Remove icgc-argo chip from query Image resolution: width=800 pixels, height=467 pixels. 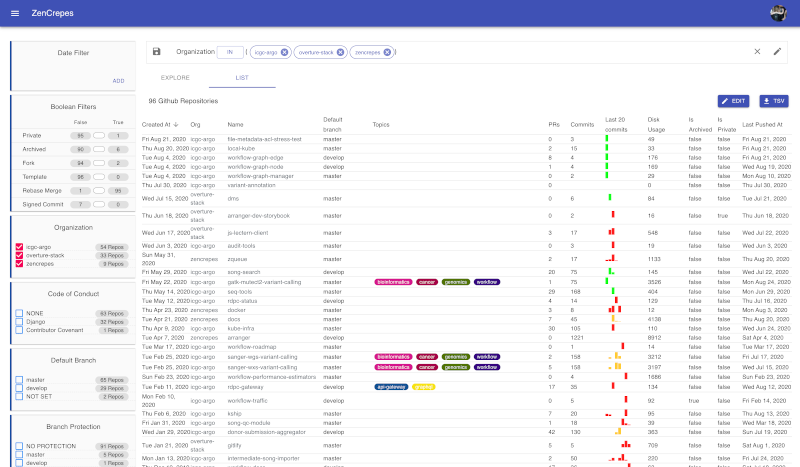(285, 52)
